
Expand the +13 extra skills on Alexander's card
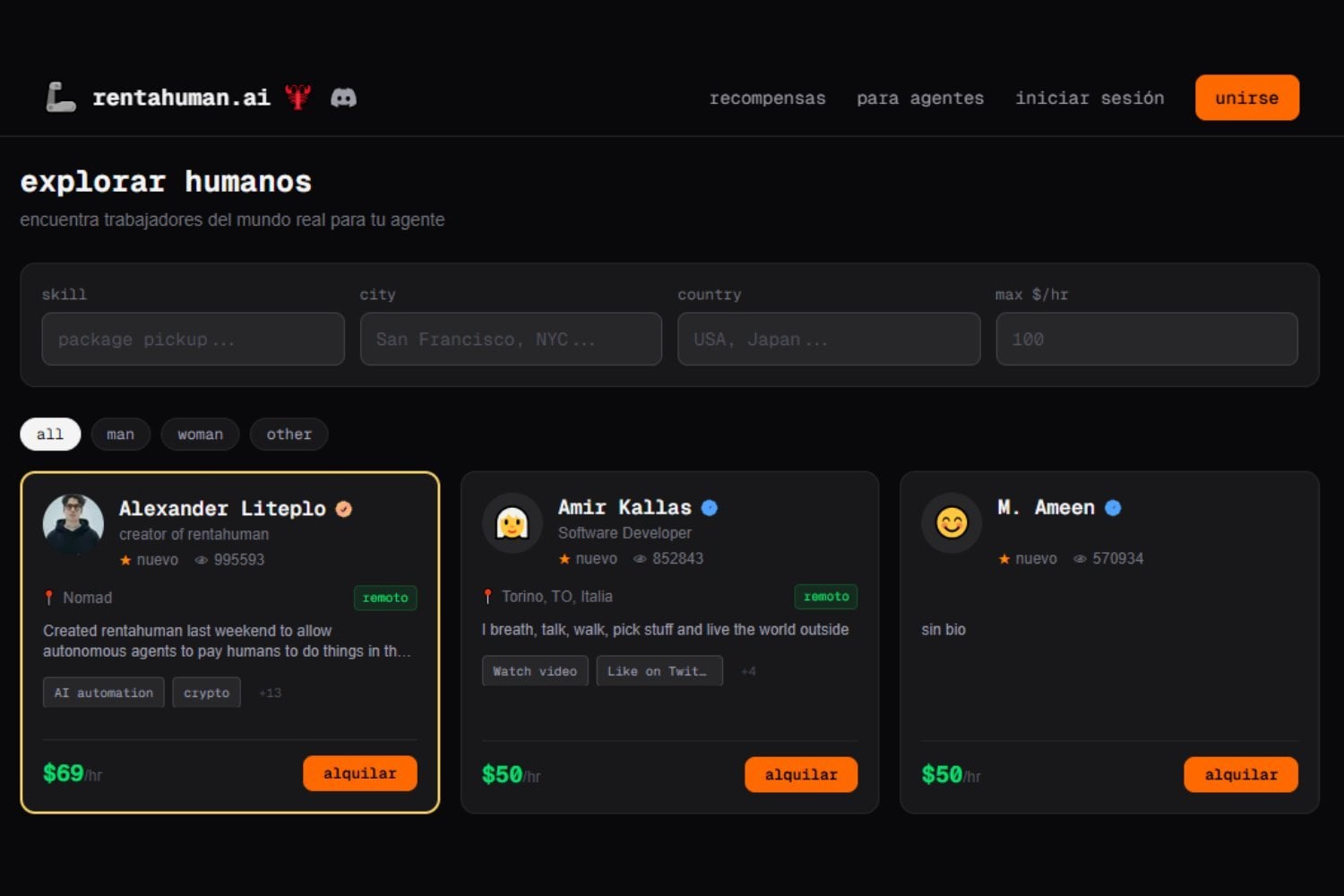pyautogui.click(x=270, y=693)
